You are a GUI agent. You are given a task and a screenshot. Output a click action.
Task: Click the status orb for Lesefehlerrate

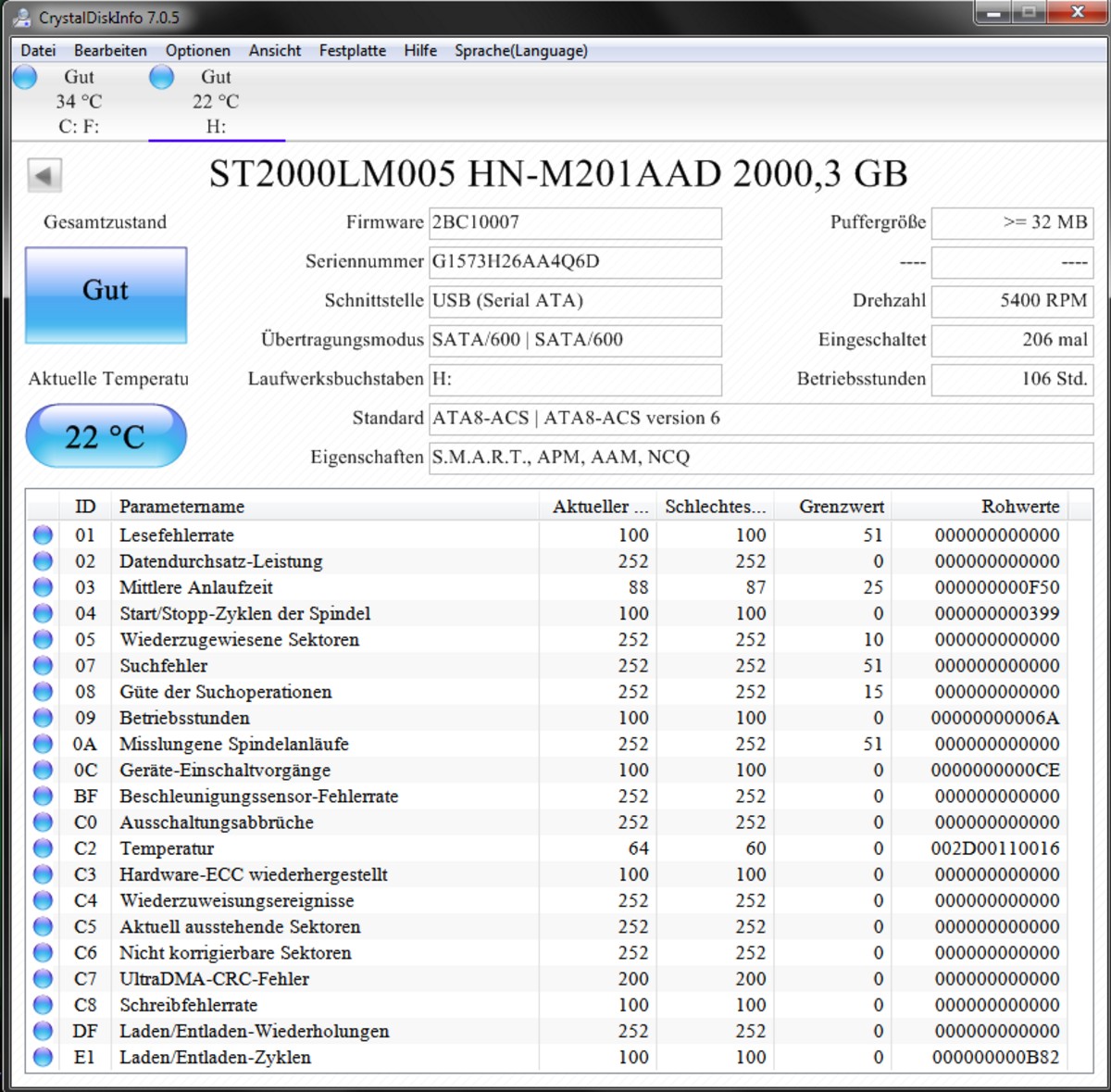pyautogui.click(x=43, y=535)
